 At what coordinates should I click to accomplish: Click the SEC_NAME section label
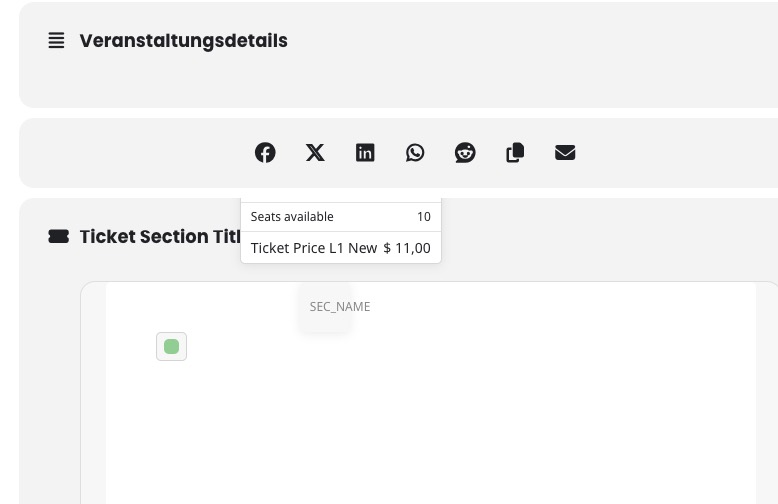pyautogui.click(x=340, y=307)
